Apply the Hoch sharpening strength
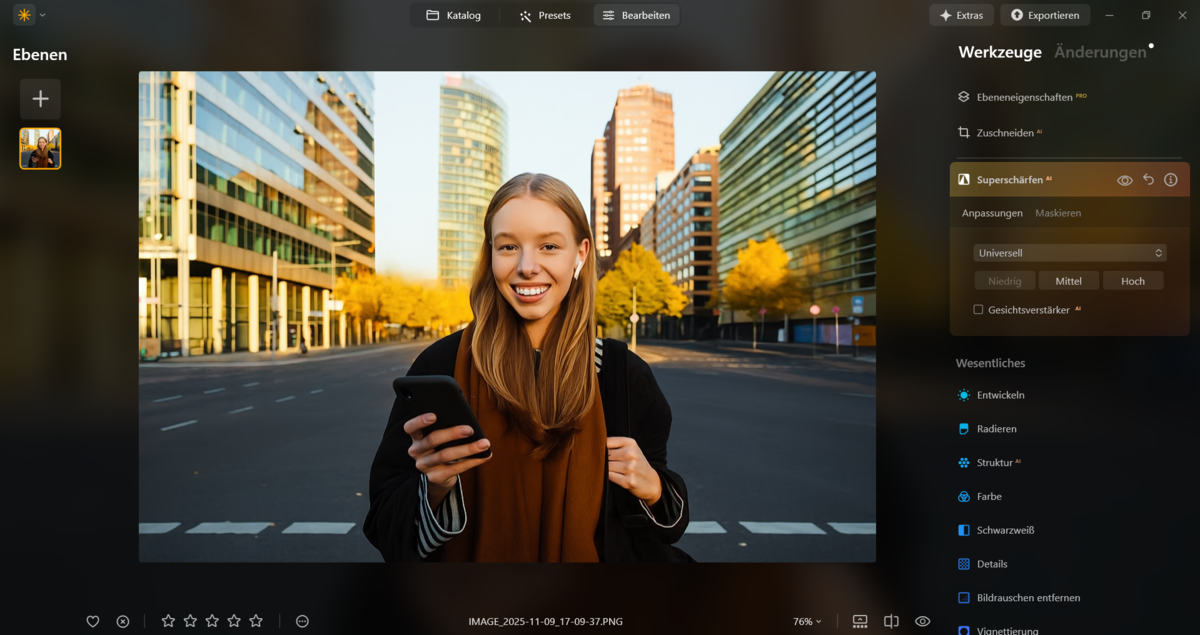Screen dimensions: 1200x635 click(x=1133, y=281)
